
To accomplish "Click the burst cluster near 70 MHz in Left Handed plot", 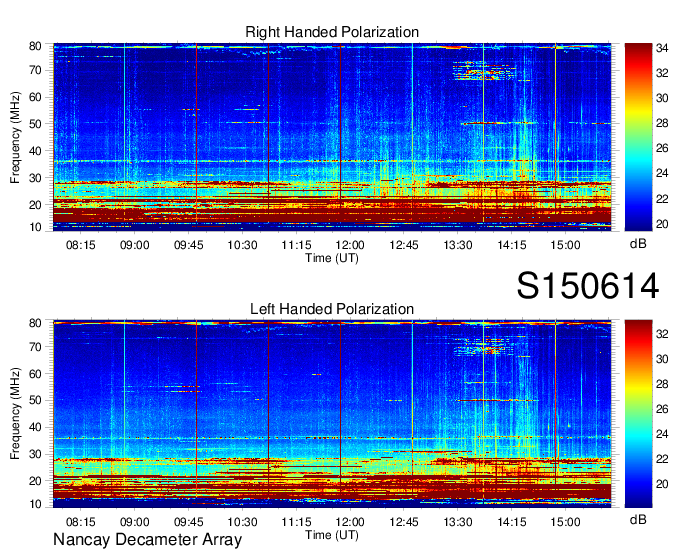I will (484, 346).
